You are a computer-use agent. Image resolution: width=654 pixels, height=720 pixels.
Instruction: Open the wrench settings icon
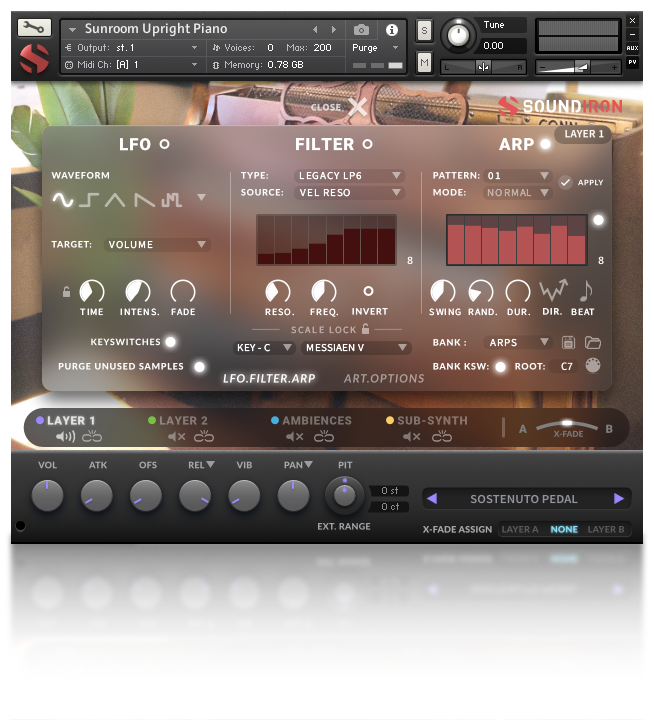(x=34, y=28)
